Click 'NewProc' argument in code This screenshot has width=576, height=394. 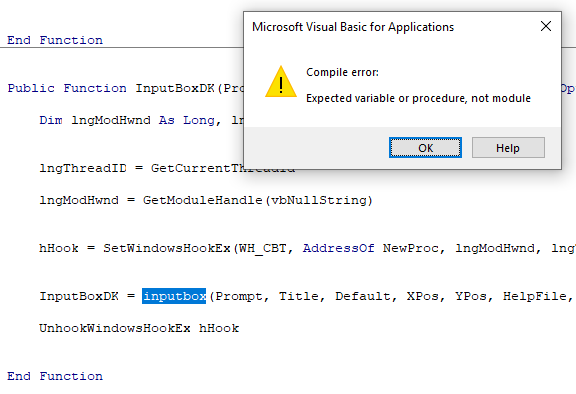point(411,248)
